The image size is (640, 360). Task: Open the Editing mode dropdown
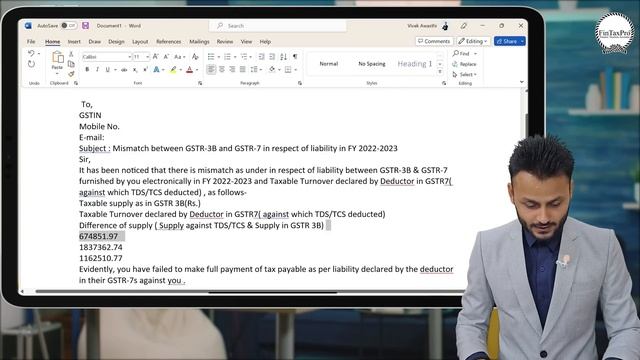click(473, 41)
